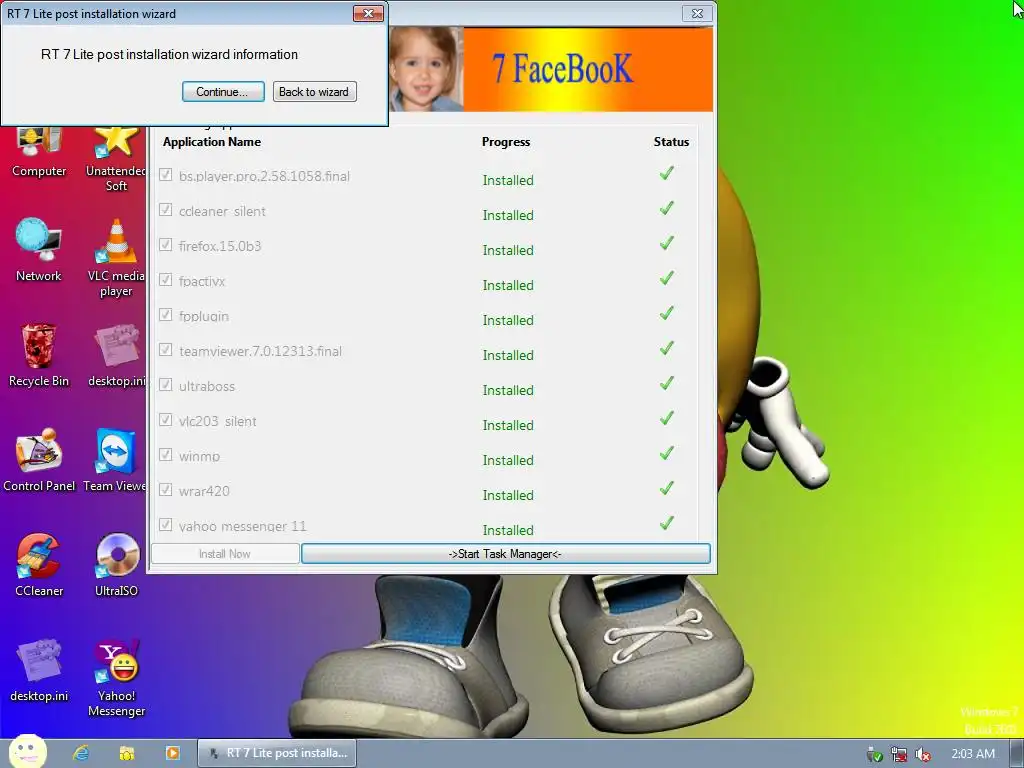Click Installed text in ultraboss row
The height and width of the screenshot is (768, 1024).
coord(508,391)
